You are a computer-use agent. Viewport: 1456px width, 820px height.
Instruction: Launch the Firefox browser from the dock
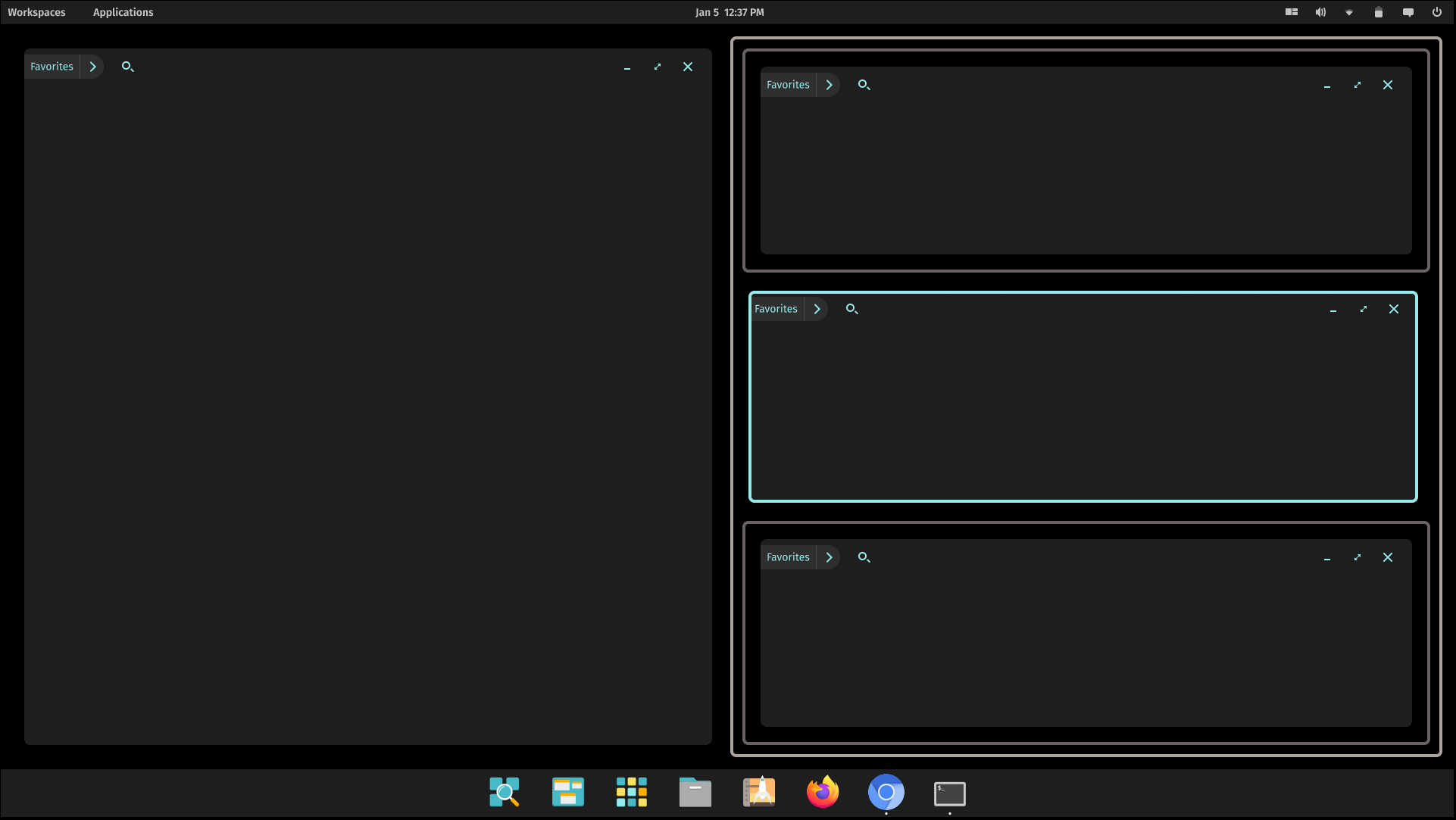click(823, 793)
